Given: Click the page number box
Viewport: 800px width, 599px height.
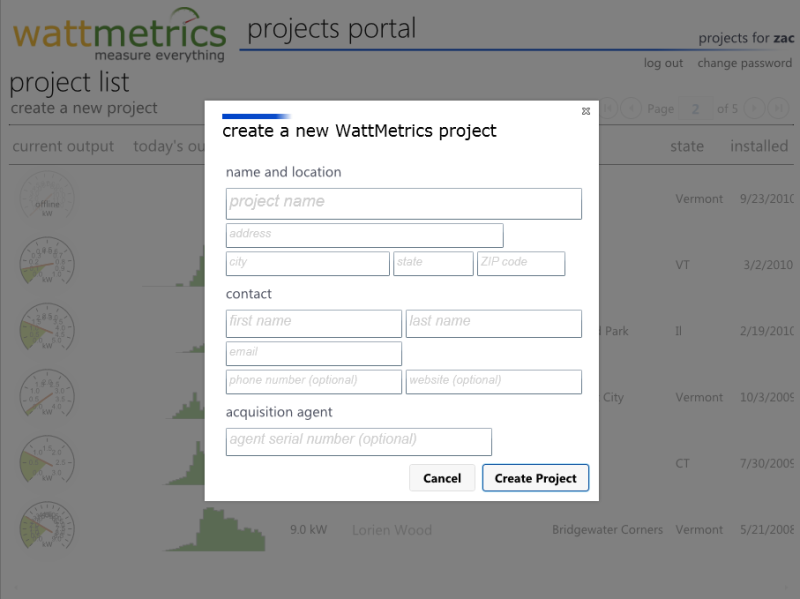Looking at the screenshot, I should pyautogui.click(x=695, y=109).
